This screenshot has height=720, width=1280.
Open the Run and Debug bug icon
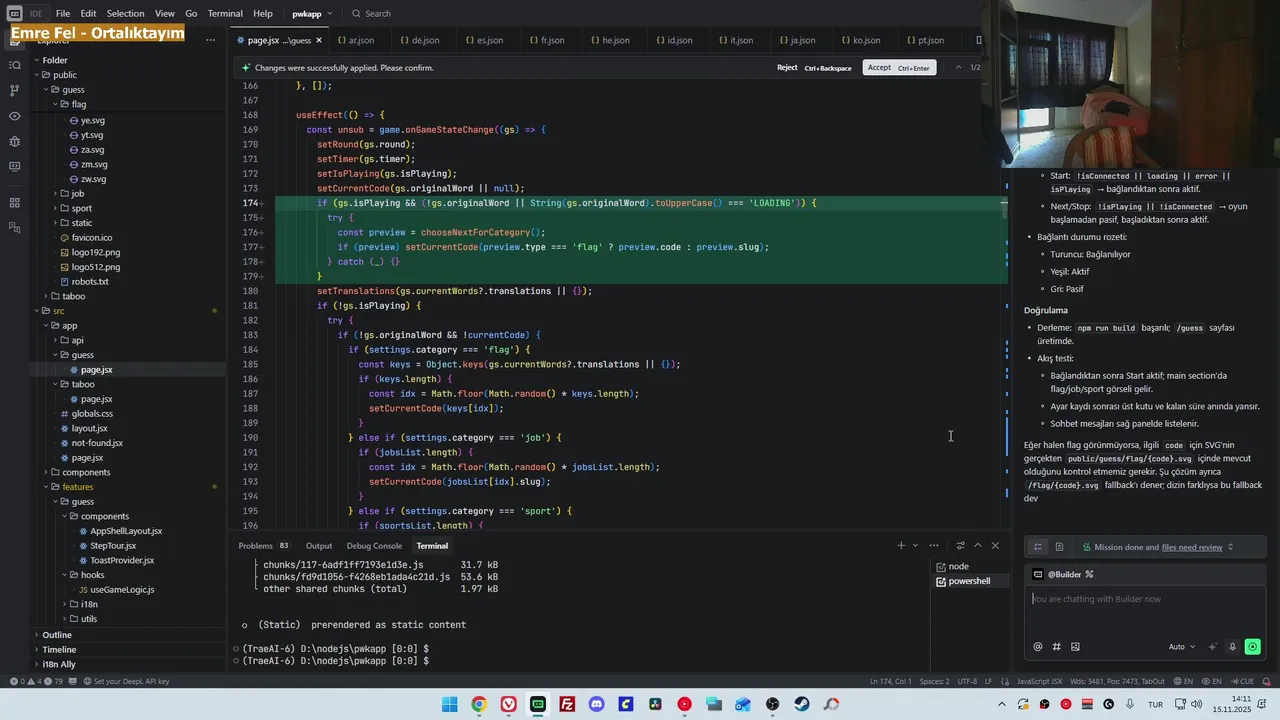pyautogui.click(x=14, y=141)
